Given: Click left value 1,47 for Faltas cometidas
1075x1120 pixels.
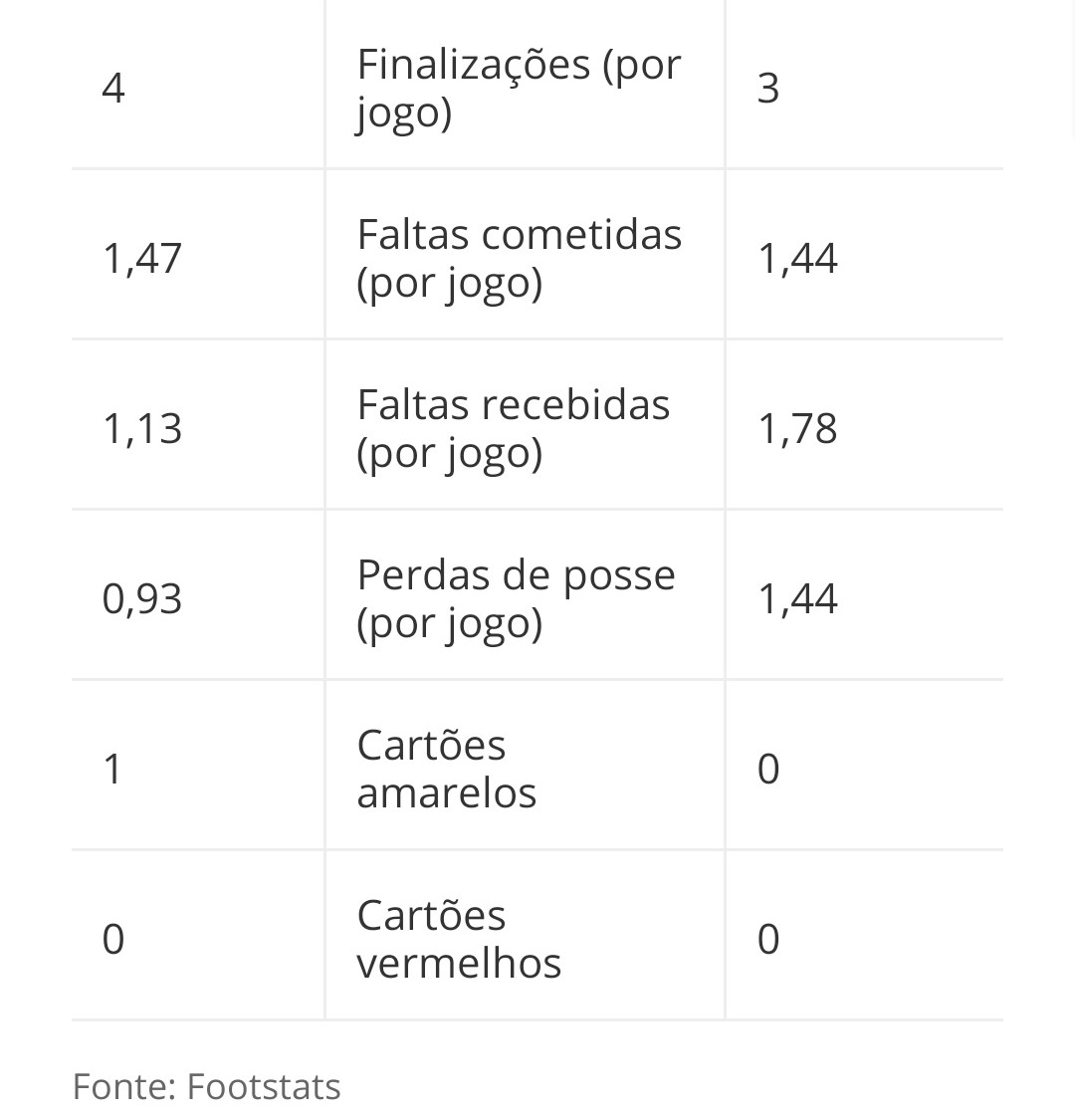Looking at the screenshot, I should tap(142, 259).
